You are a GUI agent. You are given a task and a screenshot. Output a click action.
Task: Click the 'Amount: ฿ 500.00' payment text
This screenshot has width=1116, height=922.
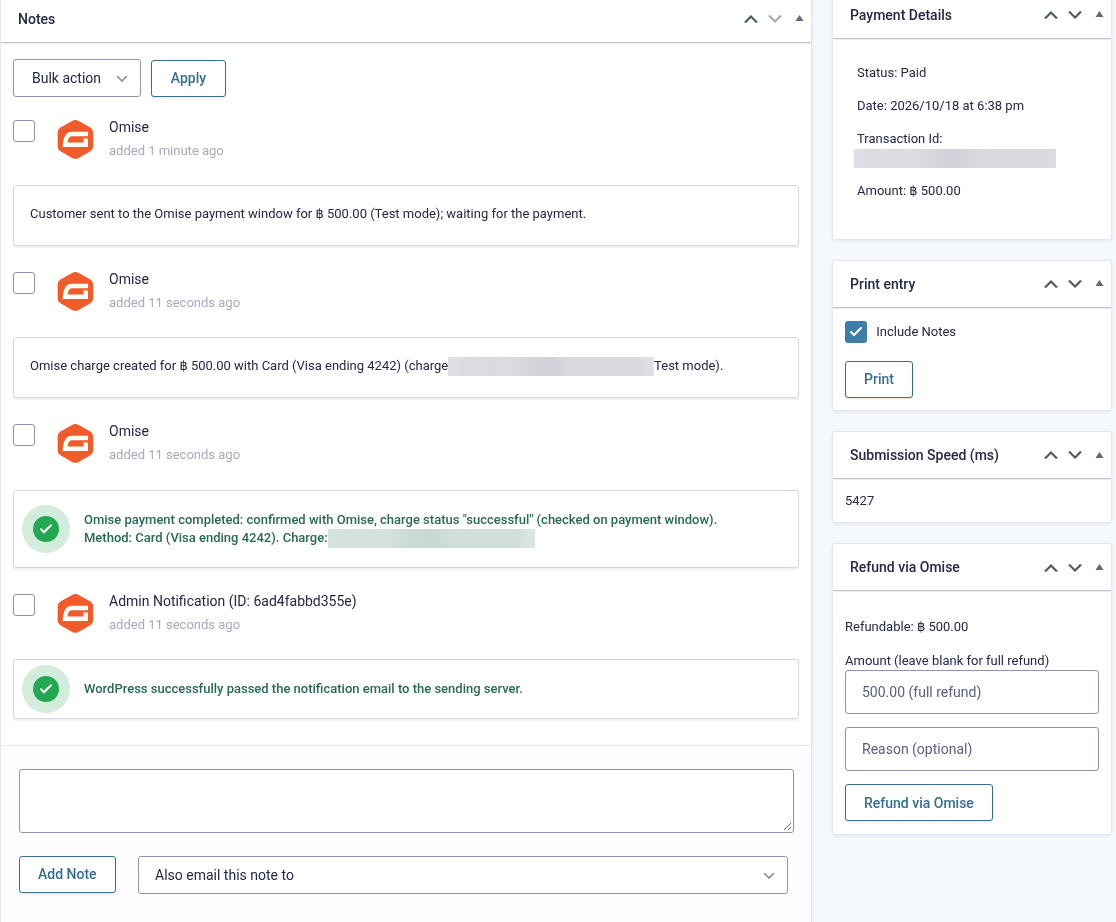(908, 191)
